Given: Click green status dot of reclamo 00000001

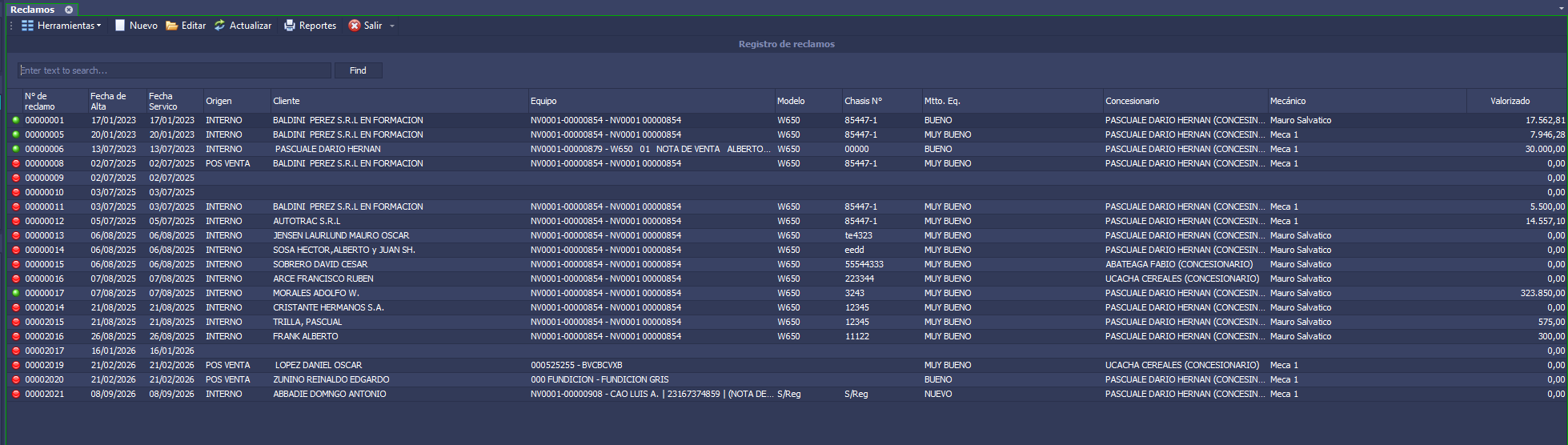Looking at the screenshot, I should 15,120.
